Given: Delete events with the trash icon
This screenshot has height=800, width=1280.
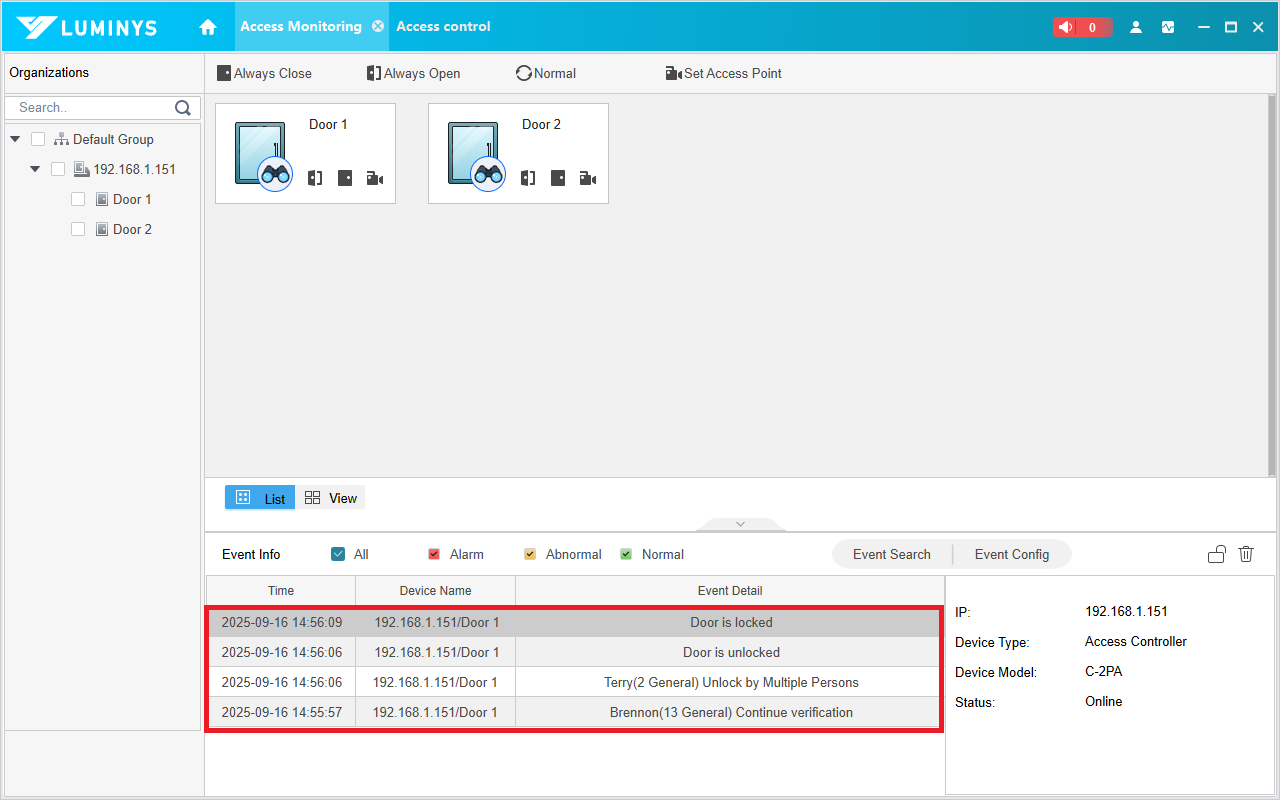Looking at the screenshot, I should (1246, 554).
